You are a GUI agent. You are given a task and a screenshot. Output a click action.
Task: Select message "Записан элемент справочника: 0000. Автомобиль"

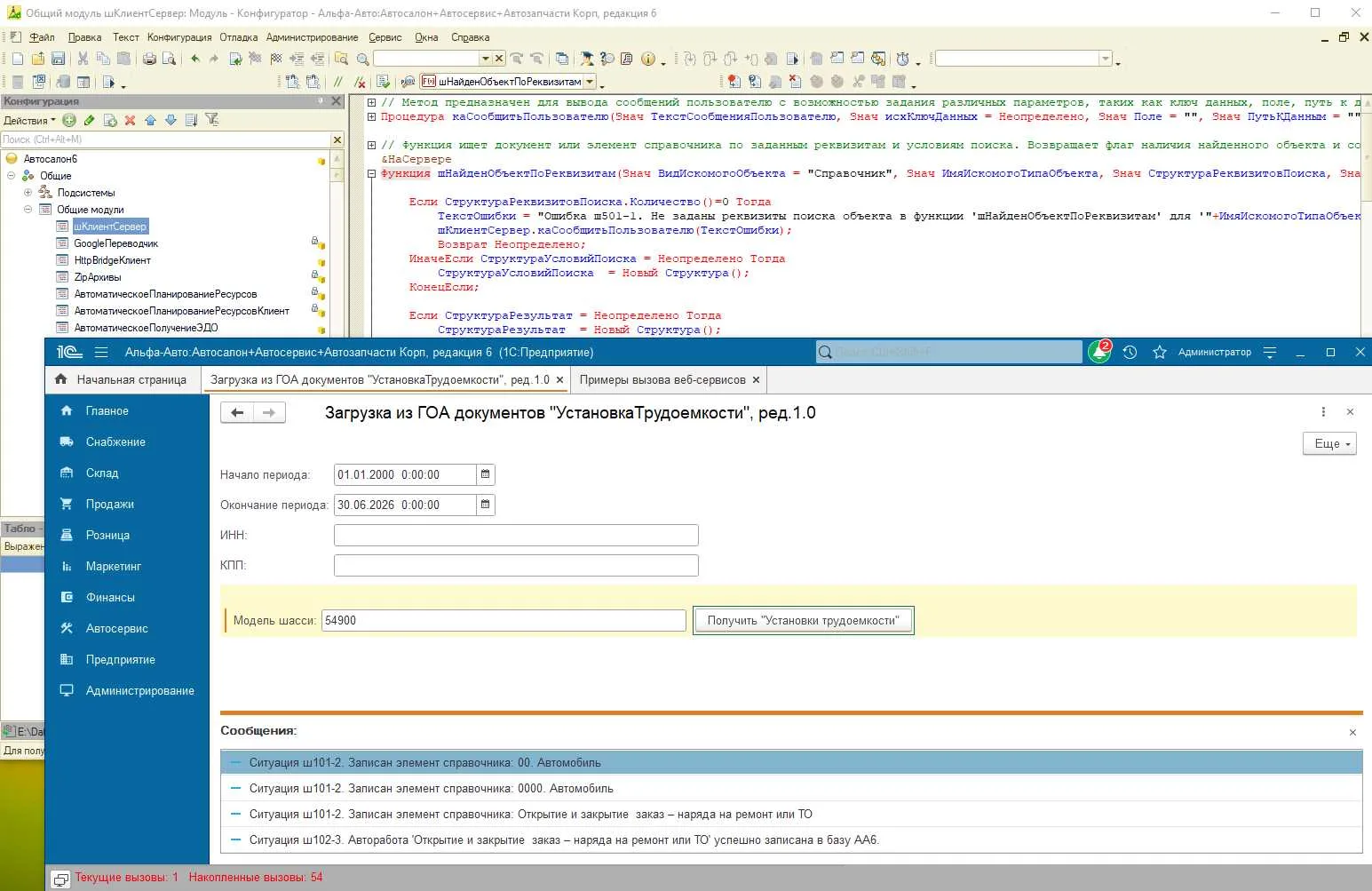pyautogui.click(x=791, y=788)
